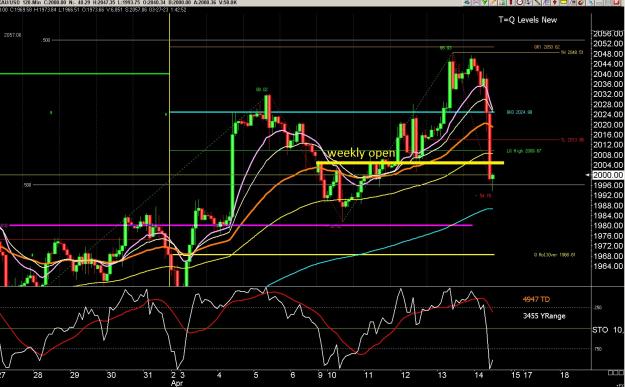This screenshot has width=625, height=387.
Task: Select the 'weekly open' text annotation
Action: (361, 153)
